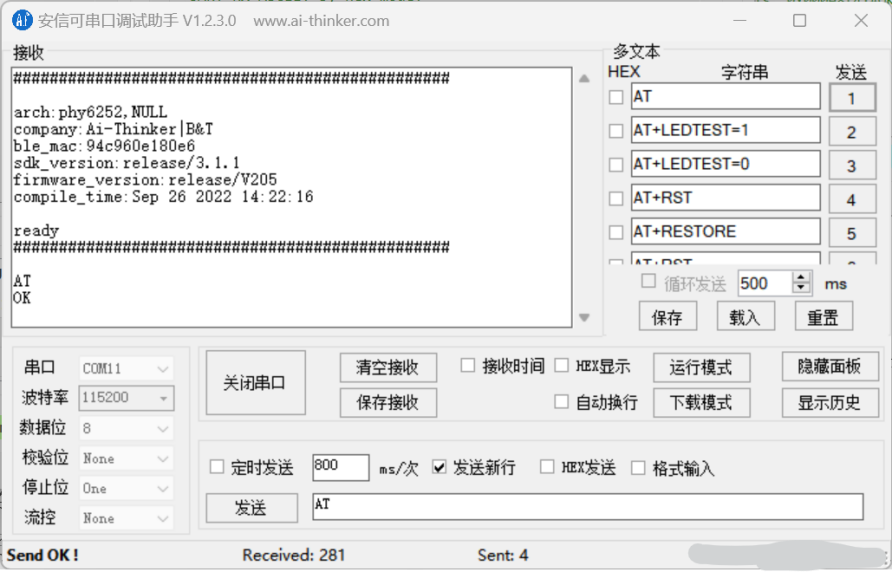The height and width of the screenshot is (573, 893).
Task: Click the Received: 281 status counter
Action: tap(294, 555)
